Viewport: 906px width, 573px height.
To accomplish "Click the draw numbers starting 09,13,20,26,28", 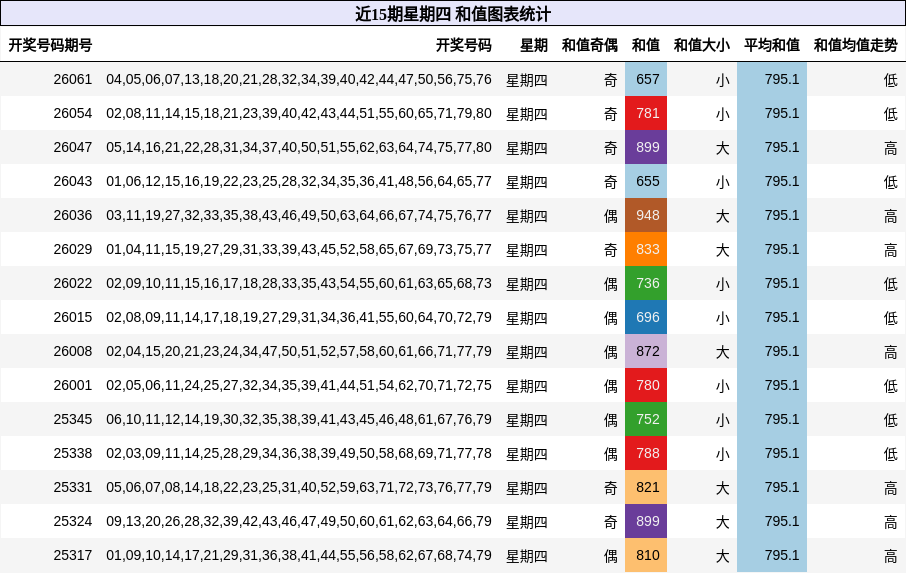I will tap(299, 522).
